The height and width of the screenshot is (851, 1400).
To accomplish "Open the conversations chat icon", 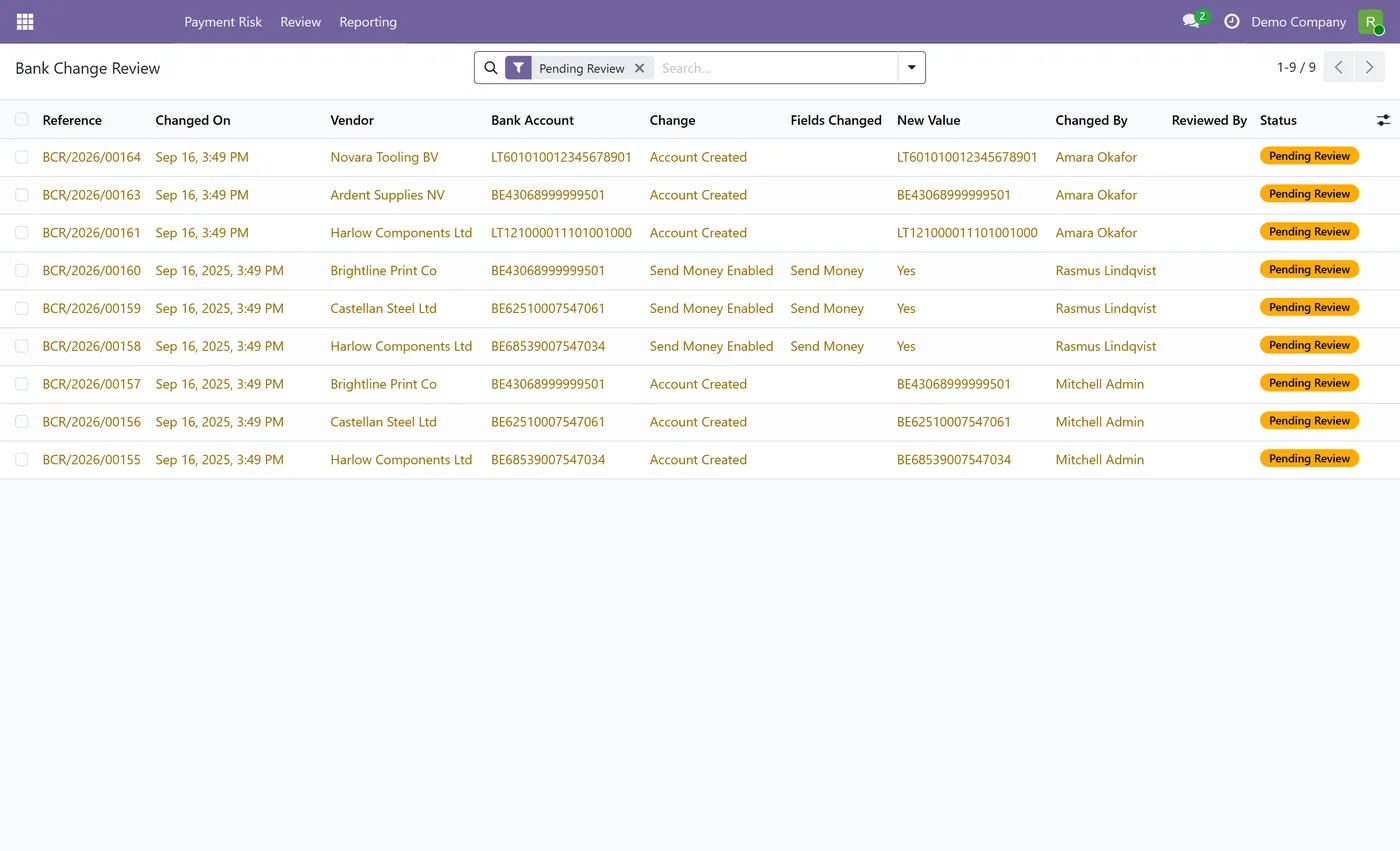I will tap(1190, 21).
